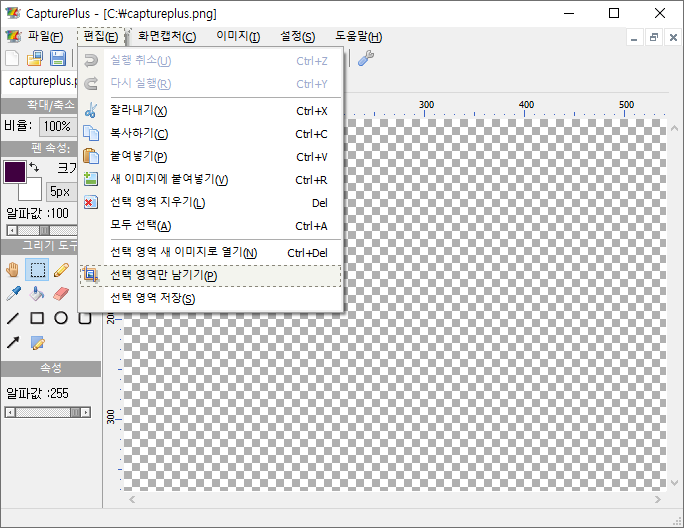The width and height of the screenshot is (684, 528).
Task: Select the hand pan tool
Action: point(13,269)
